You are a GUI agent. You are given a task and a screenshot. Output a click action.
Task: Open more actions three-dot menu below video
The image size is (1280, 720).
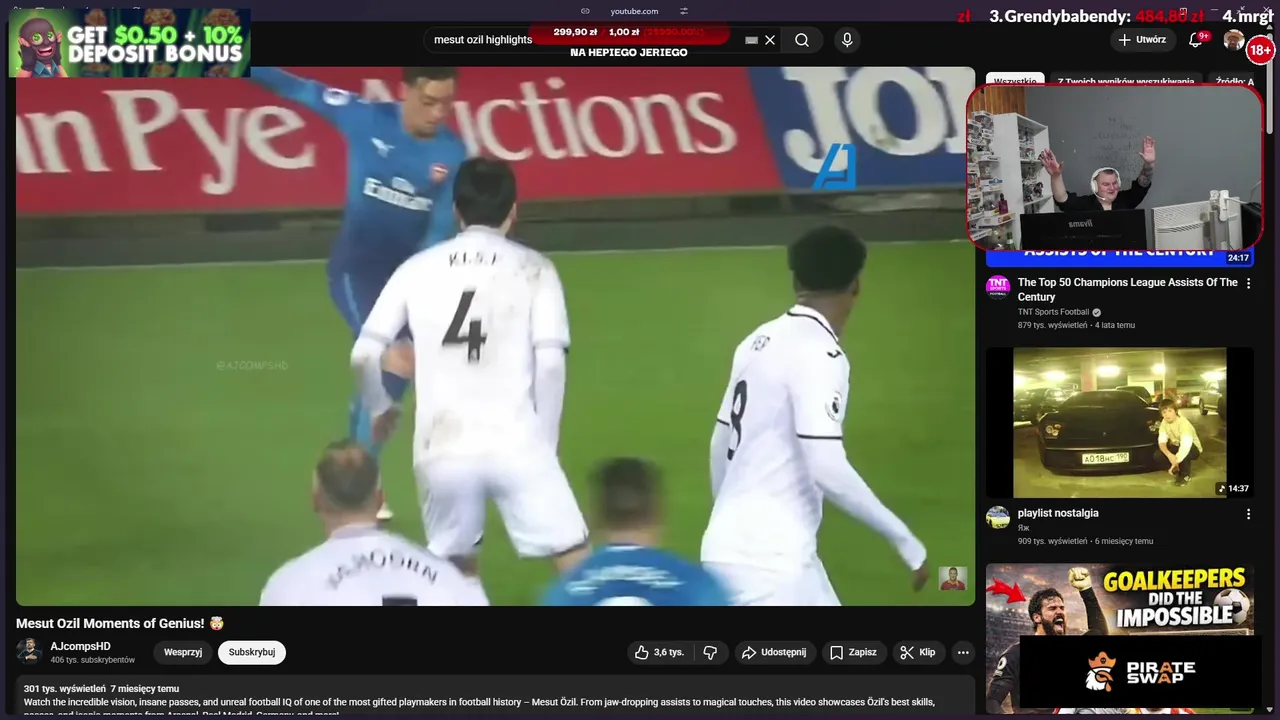click(963, 652)
